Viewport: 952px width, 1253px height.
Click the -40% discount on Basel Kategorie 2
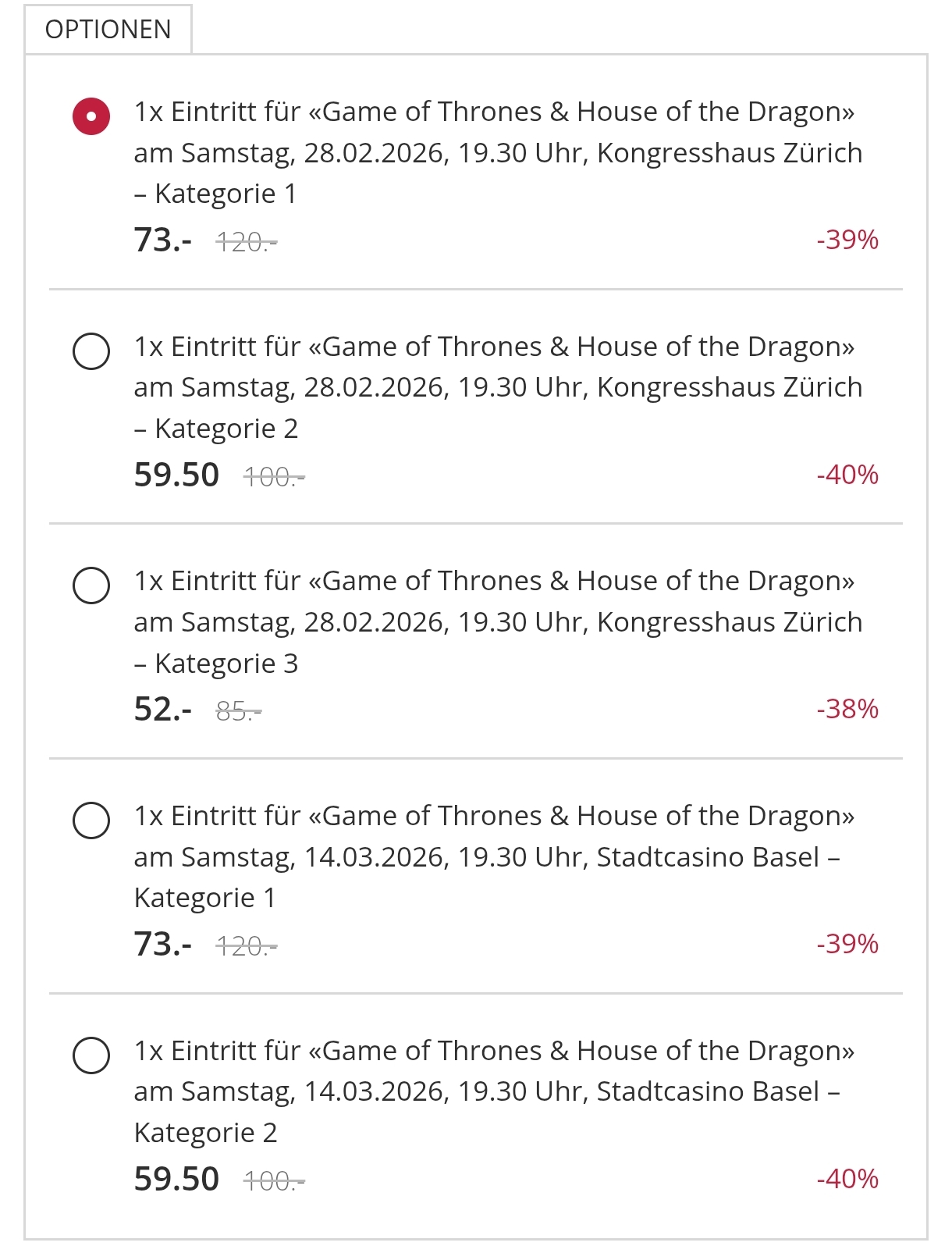click(847, 1179)
